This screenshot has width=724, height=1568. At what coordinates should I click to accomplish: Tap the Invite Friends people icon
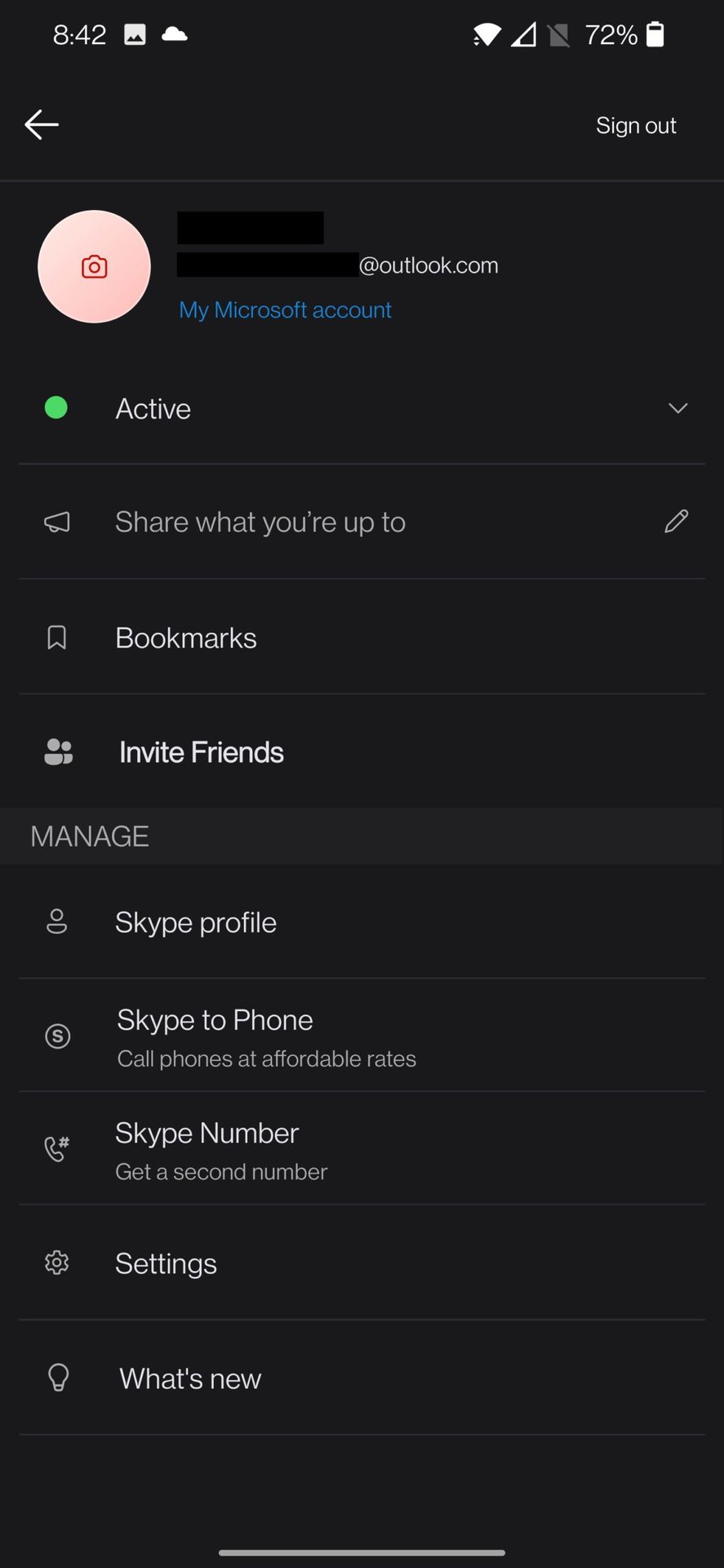tap(58, 752)
